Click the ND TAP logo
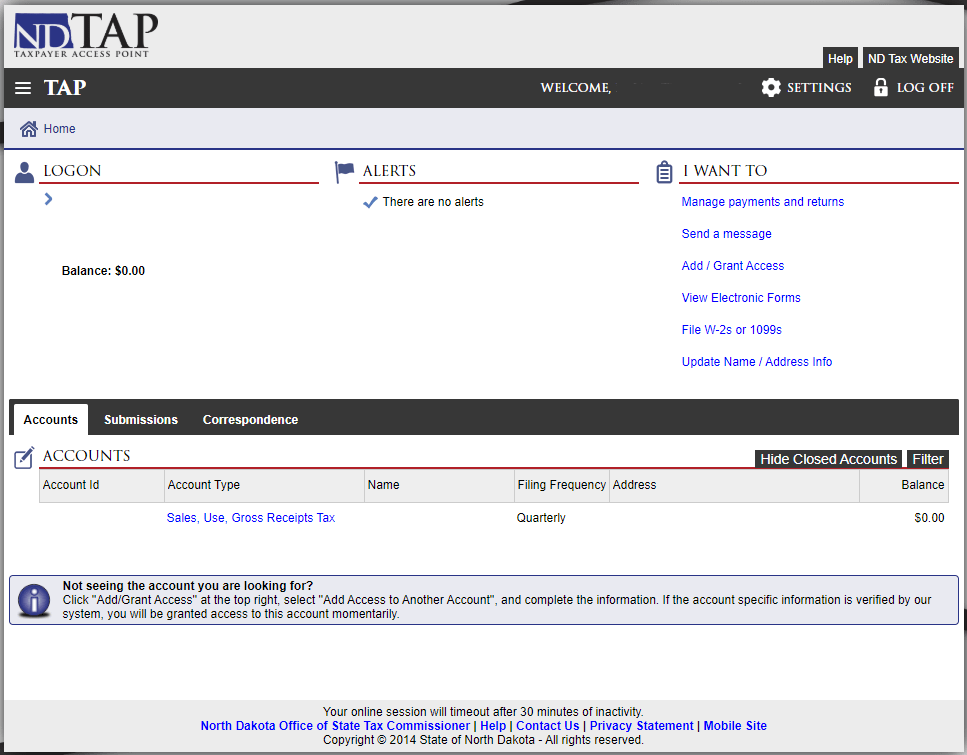Image resolution: width=967 pixels, height=755 pixels. click(x=86, y=35)
